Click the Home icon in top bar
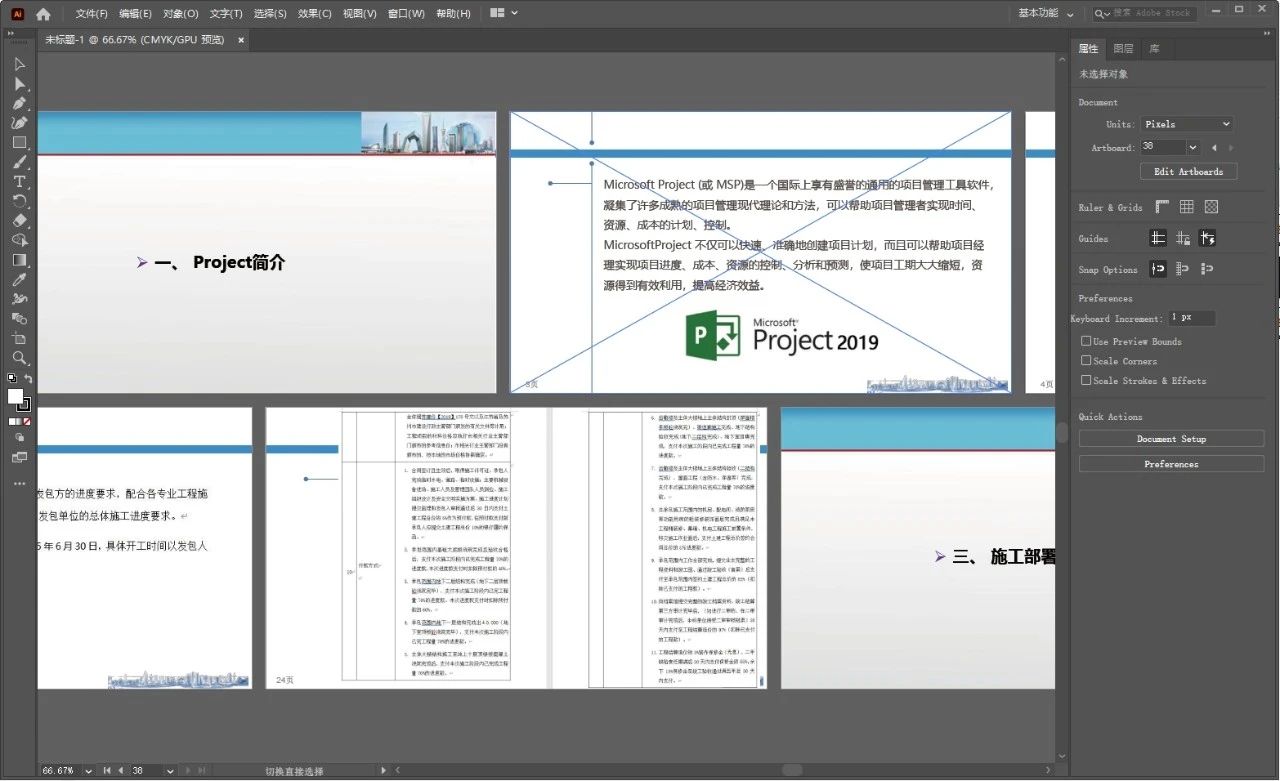 [43, 14]
